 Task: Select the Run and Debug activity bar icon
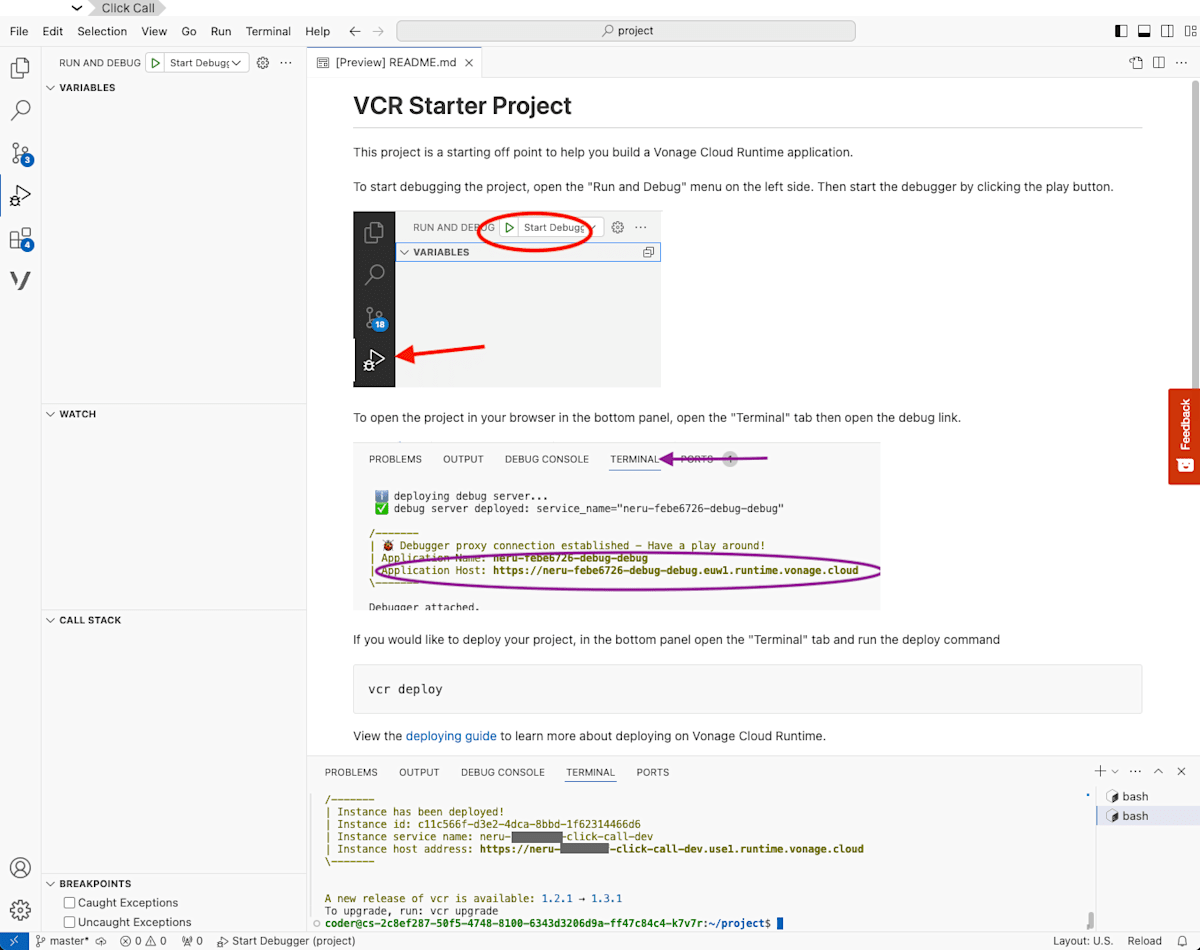tap(20, 196)
